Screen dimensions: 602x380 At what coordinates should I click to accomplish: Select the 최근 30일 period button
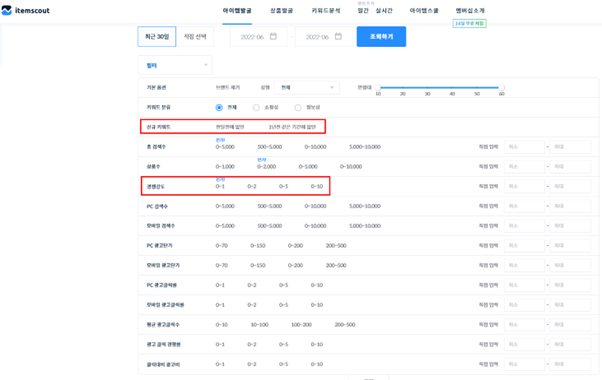[x=157, y=36]
